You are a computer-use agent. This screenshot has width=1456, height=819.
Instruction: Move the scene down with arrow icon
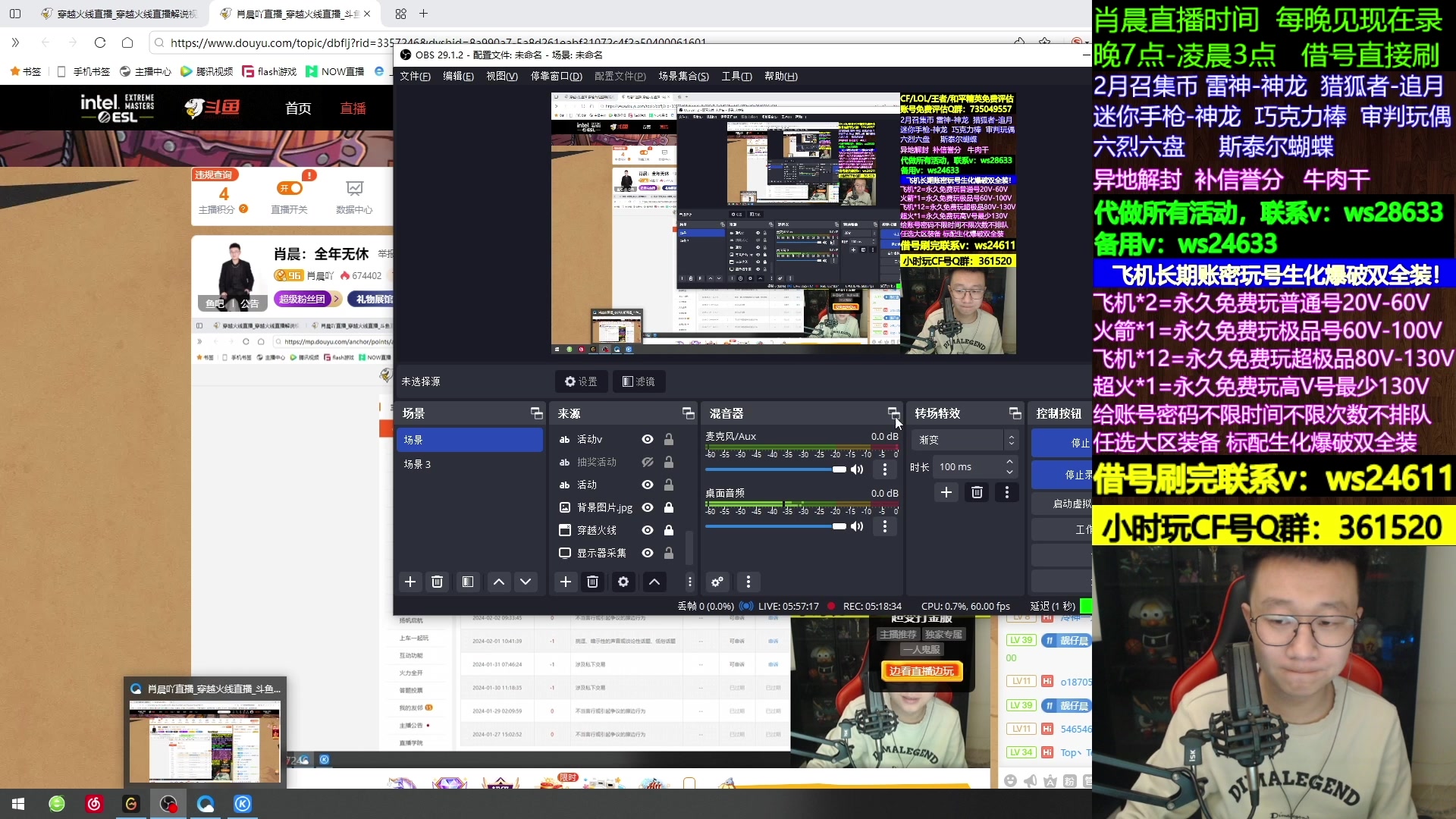526,582
